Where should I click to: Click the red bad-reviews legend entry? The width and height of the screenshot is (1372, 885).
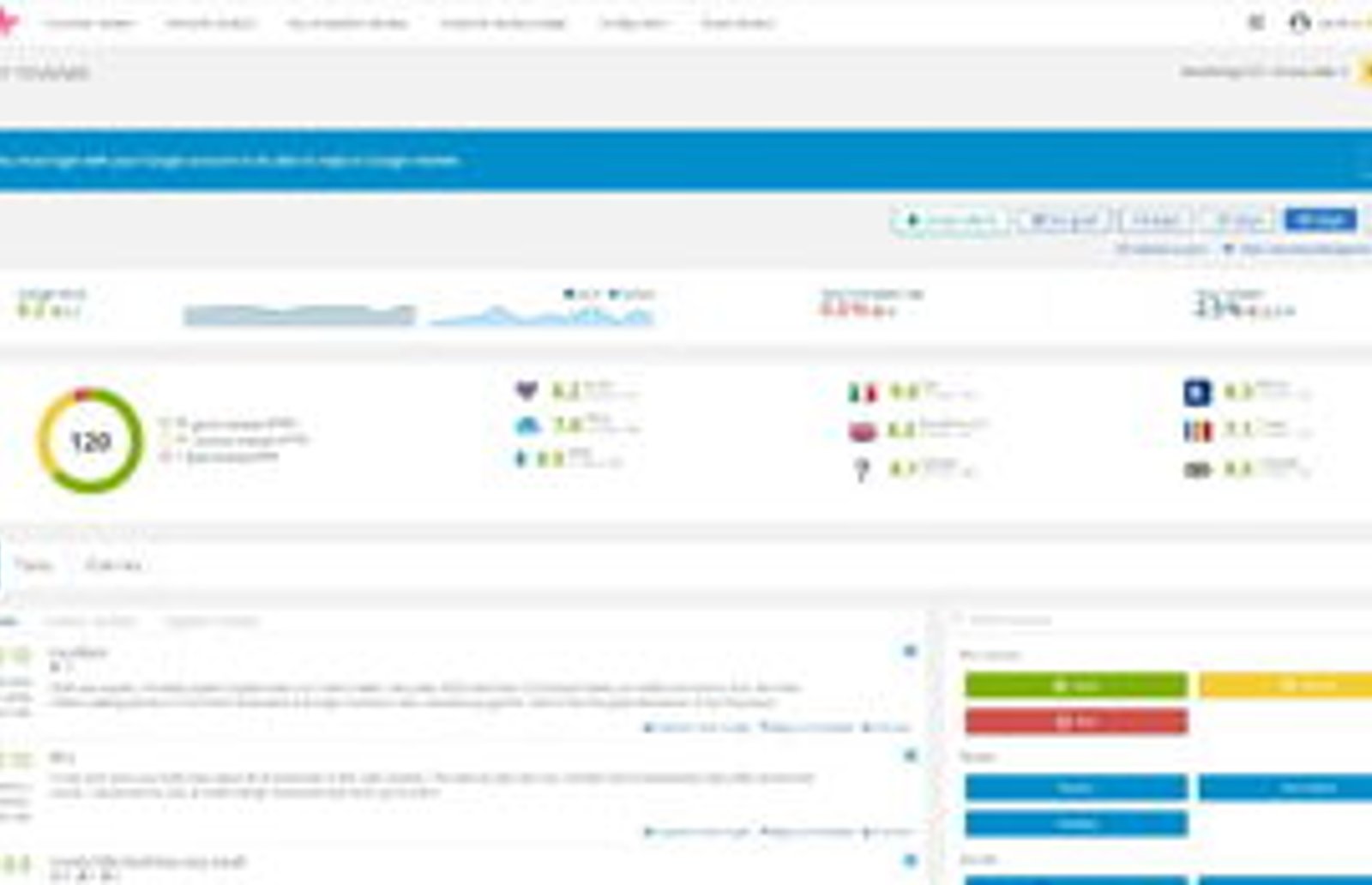[x=220, y=456]
